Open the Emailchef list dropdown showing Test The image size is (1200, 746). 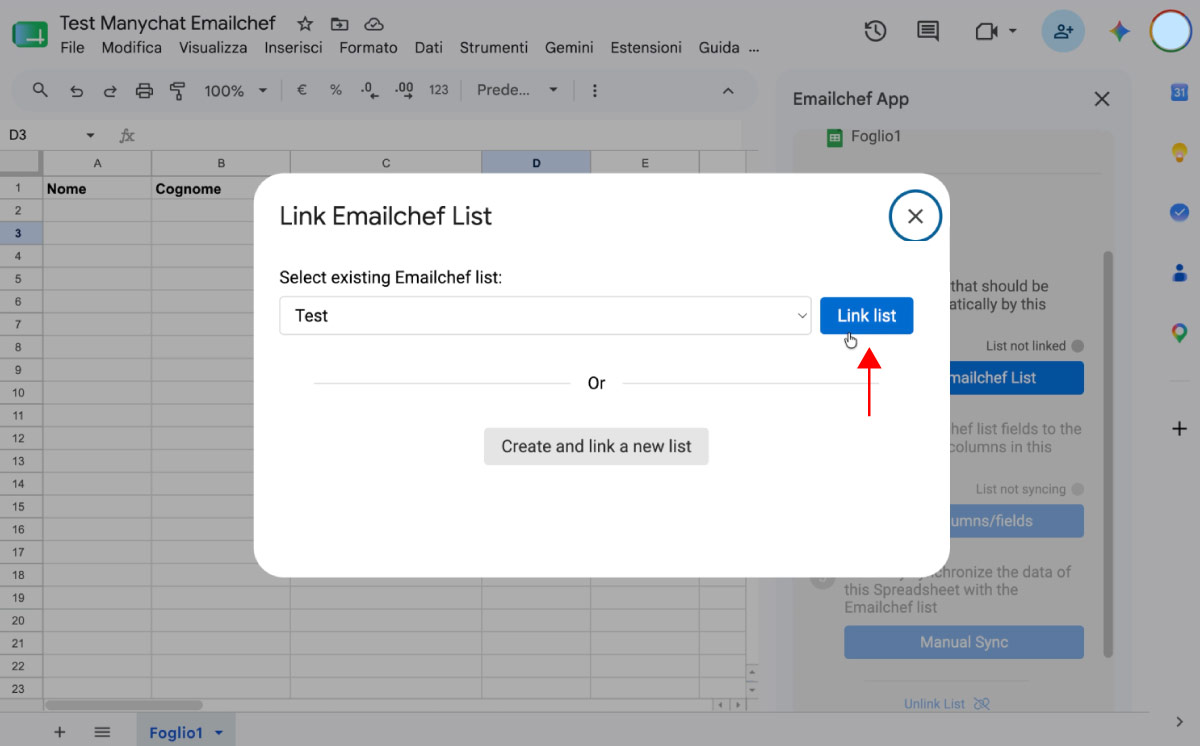545,315
